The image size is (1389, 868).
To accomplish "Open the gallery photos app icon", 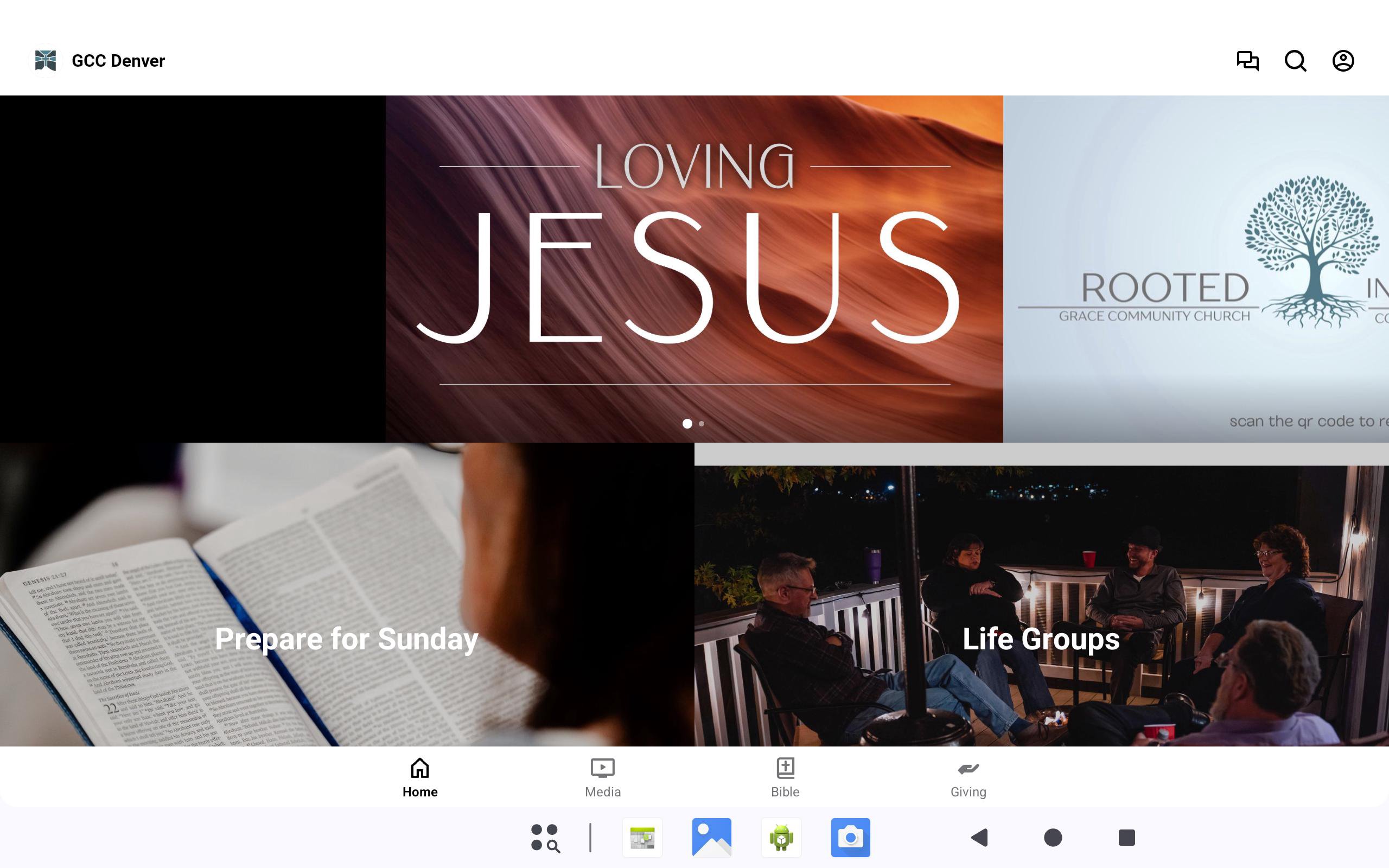I will pos(712,838).
